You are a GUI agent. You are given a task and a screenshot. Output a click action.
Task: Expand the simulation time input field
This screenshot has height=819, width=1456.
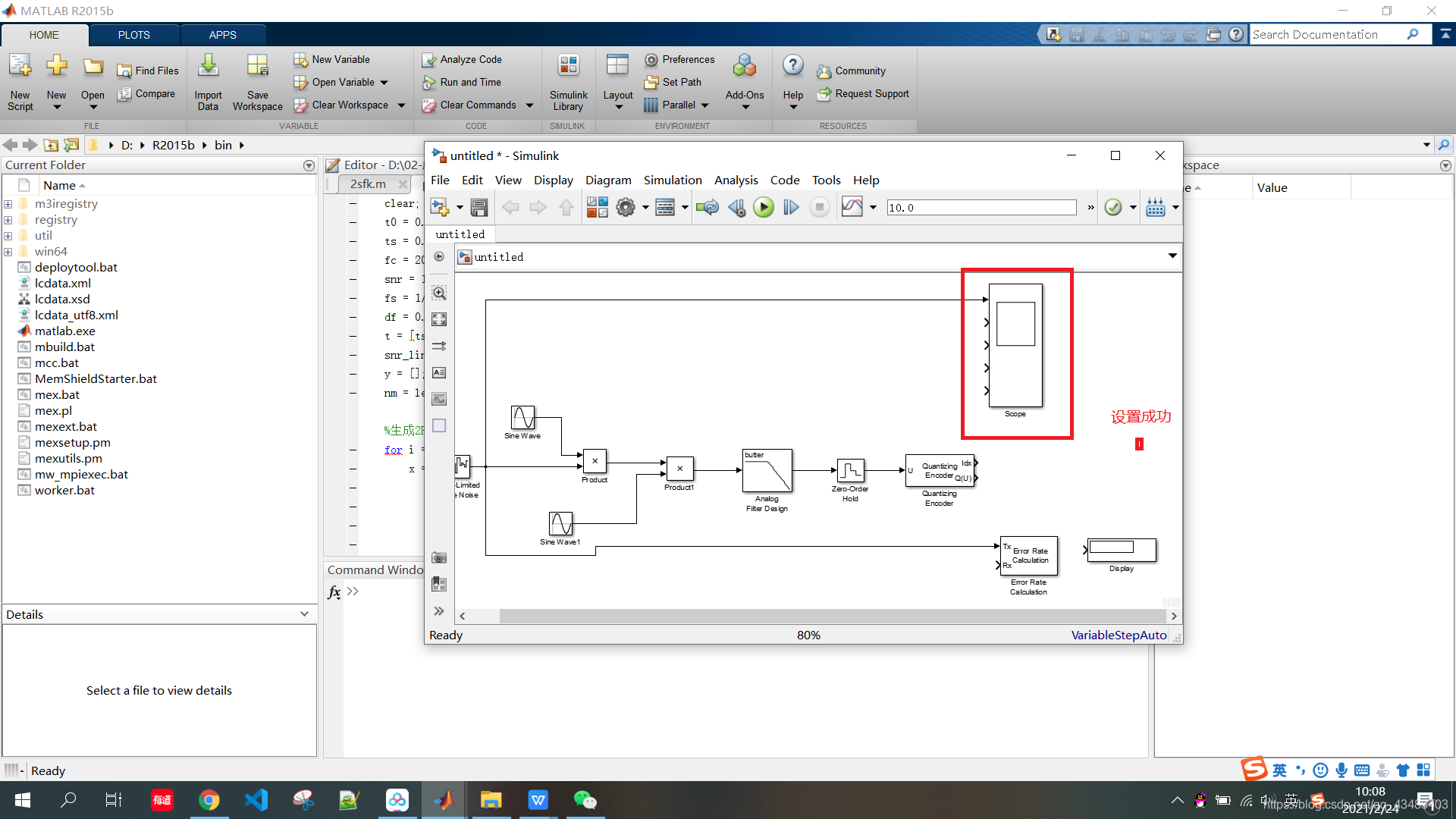1090,207
